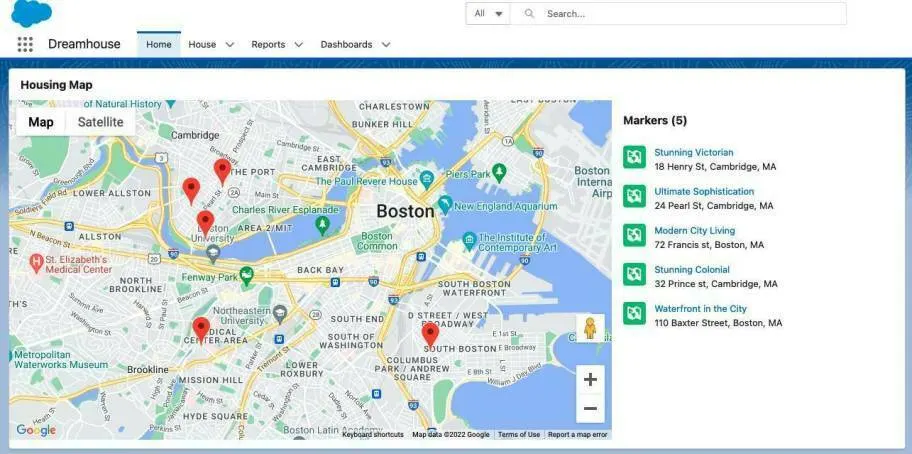The width and height of the screenshot is (912, 454).
Task: Click the address 110 Baxter Street, Boston, MA
Action: click(718, 323)
